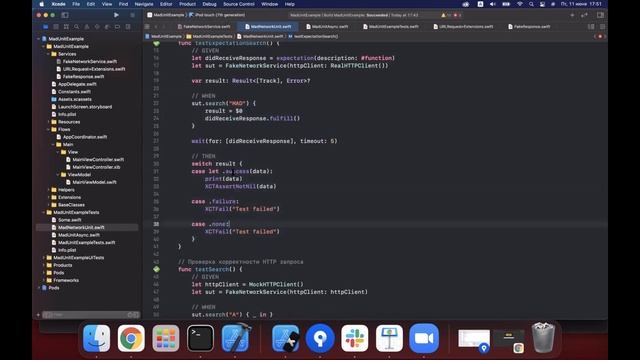Viewport: 640px width, 360px height.
Task: Collapse the MadUnitExampleTests folder
Action: 44,212
